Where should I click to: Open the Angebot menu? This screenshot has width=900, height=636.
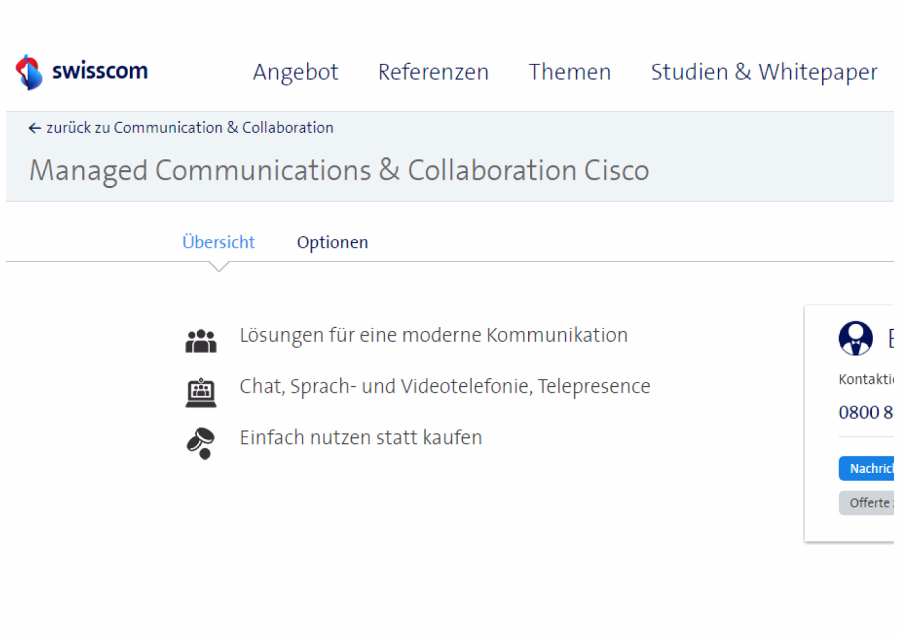click(x=296, y=72)
